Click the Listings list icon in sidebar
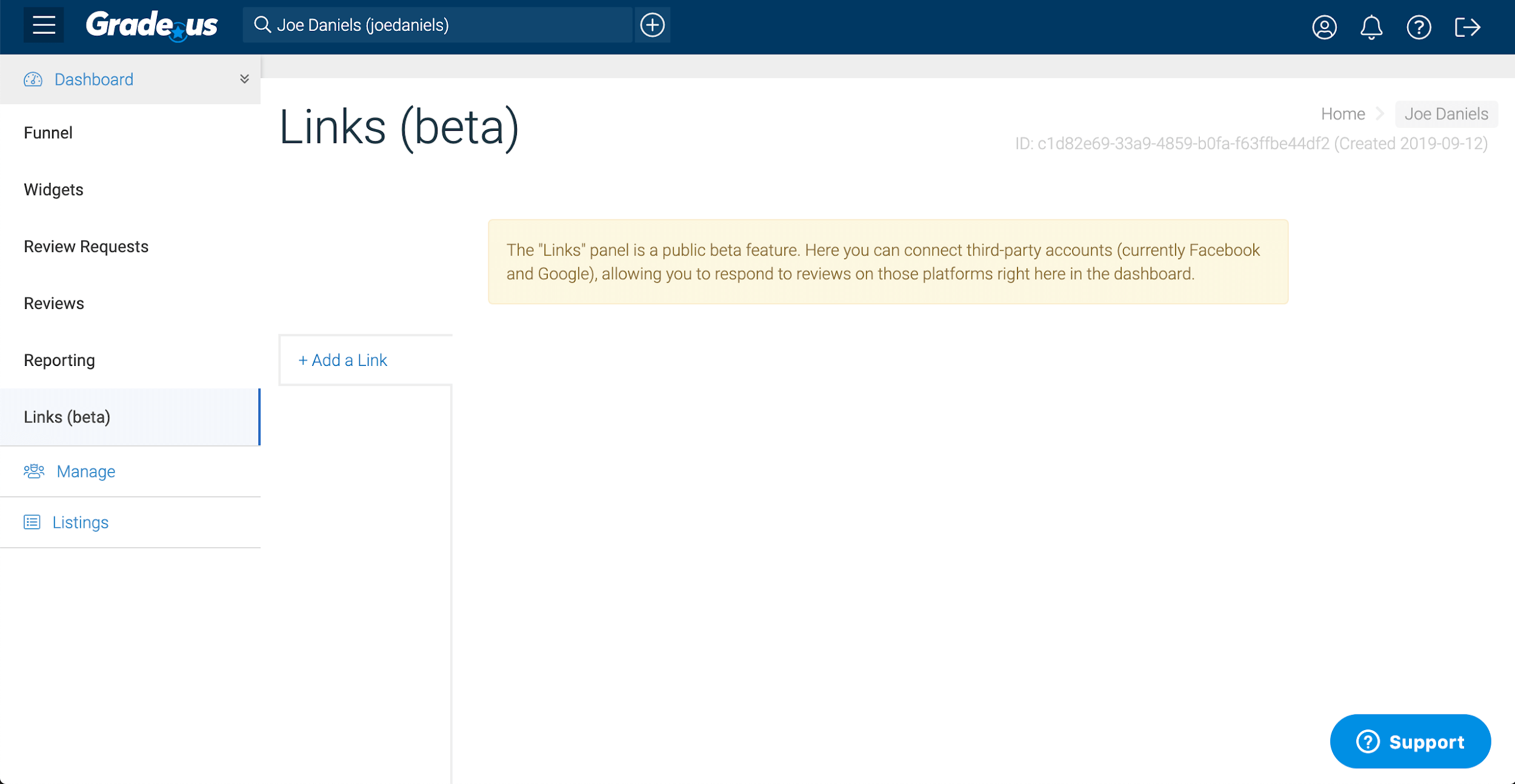Image resolution: width=1515 pixels, height=784 pixels. pyautogui.click(x=32, y=522)
